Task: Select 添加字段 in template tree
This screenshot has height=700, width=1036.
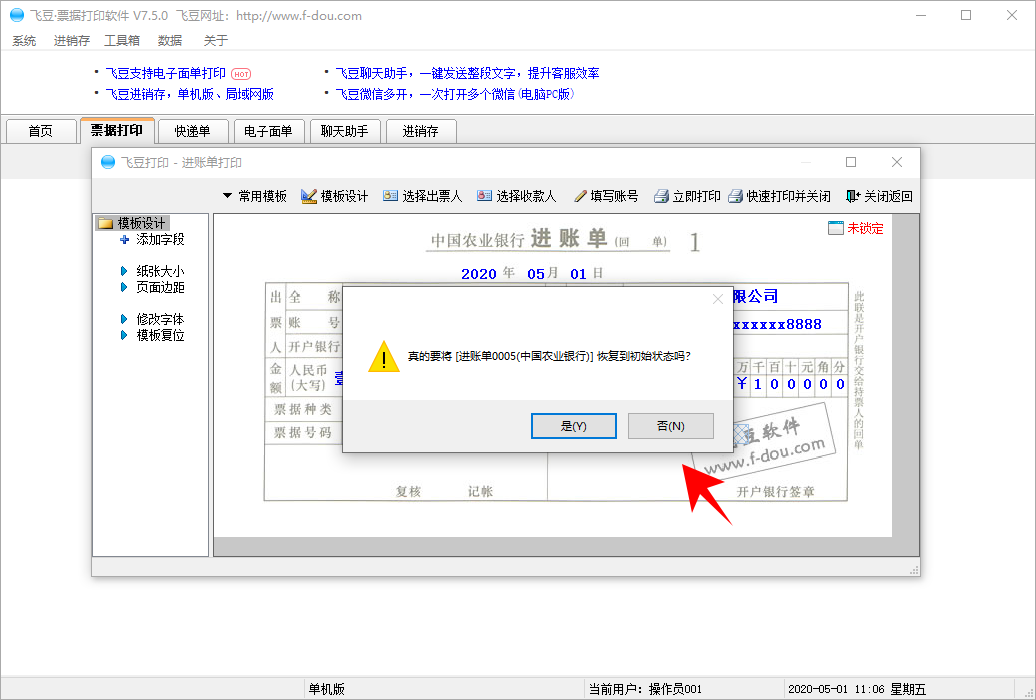Action: 160,239
